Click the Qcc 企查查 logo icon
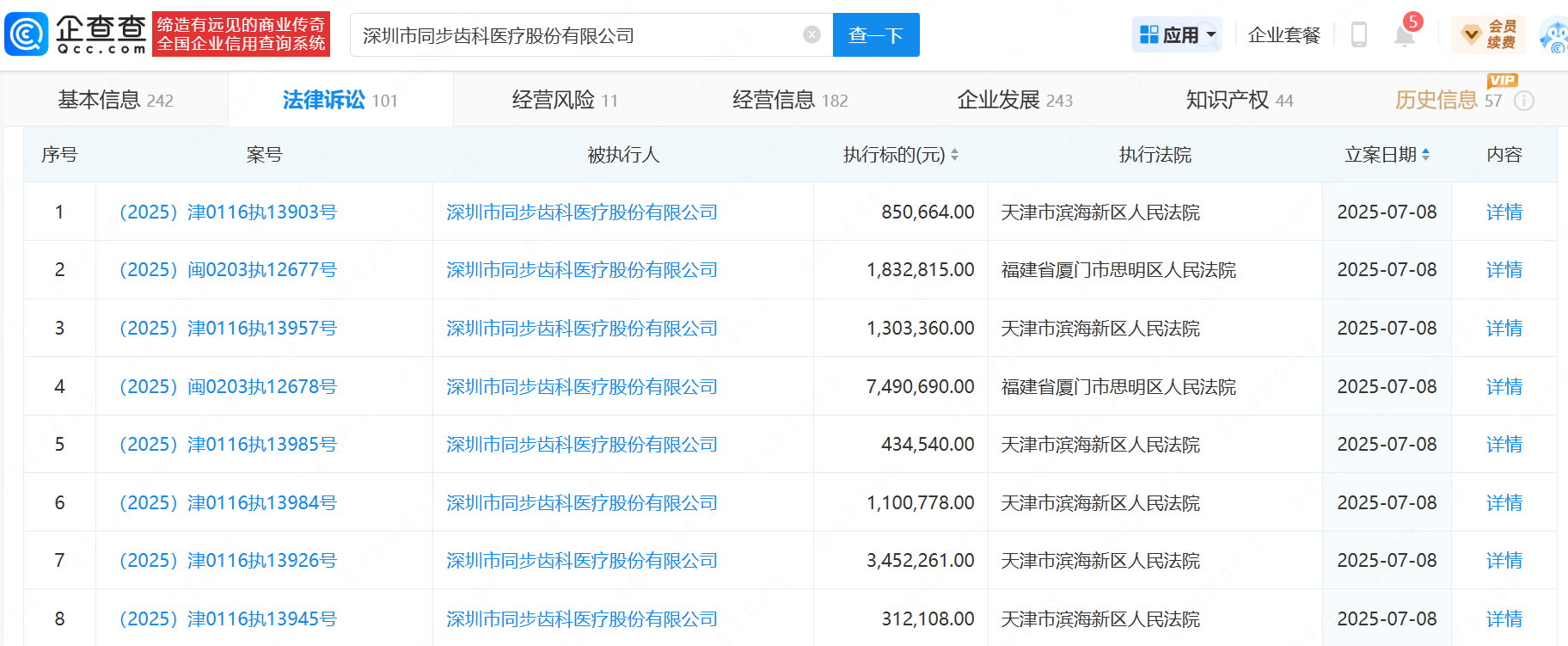The width and height of the screenshot is (1568, 646). 27,34
